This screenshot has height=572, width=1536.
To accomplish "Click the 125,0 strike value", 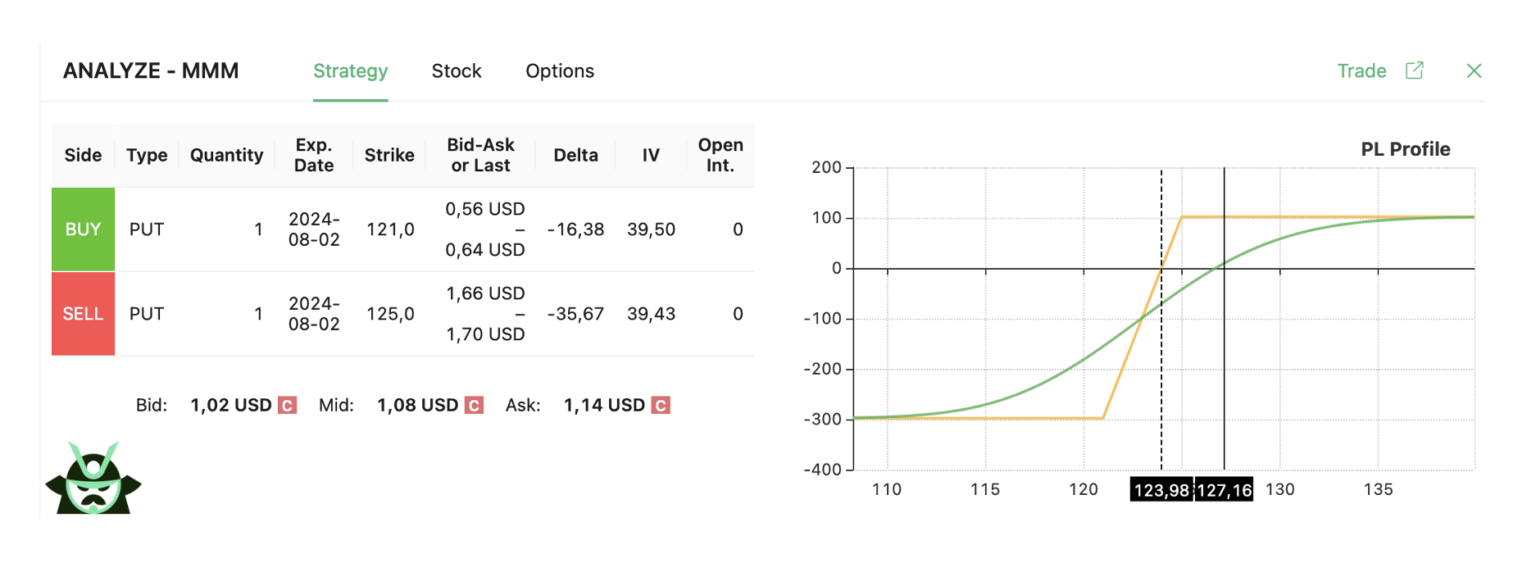I will click(x=389, y=314).
